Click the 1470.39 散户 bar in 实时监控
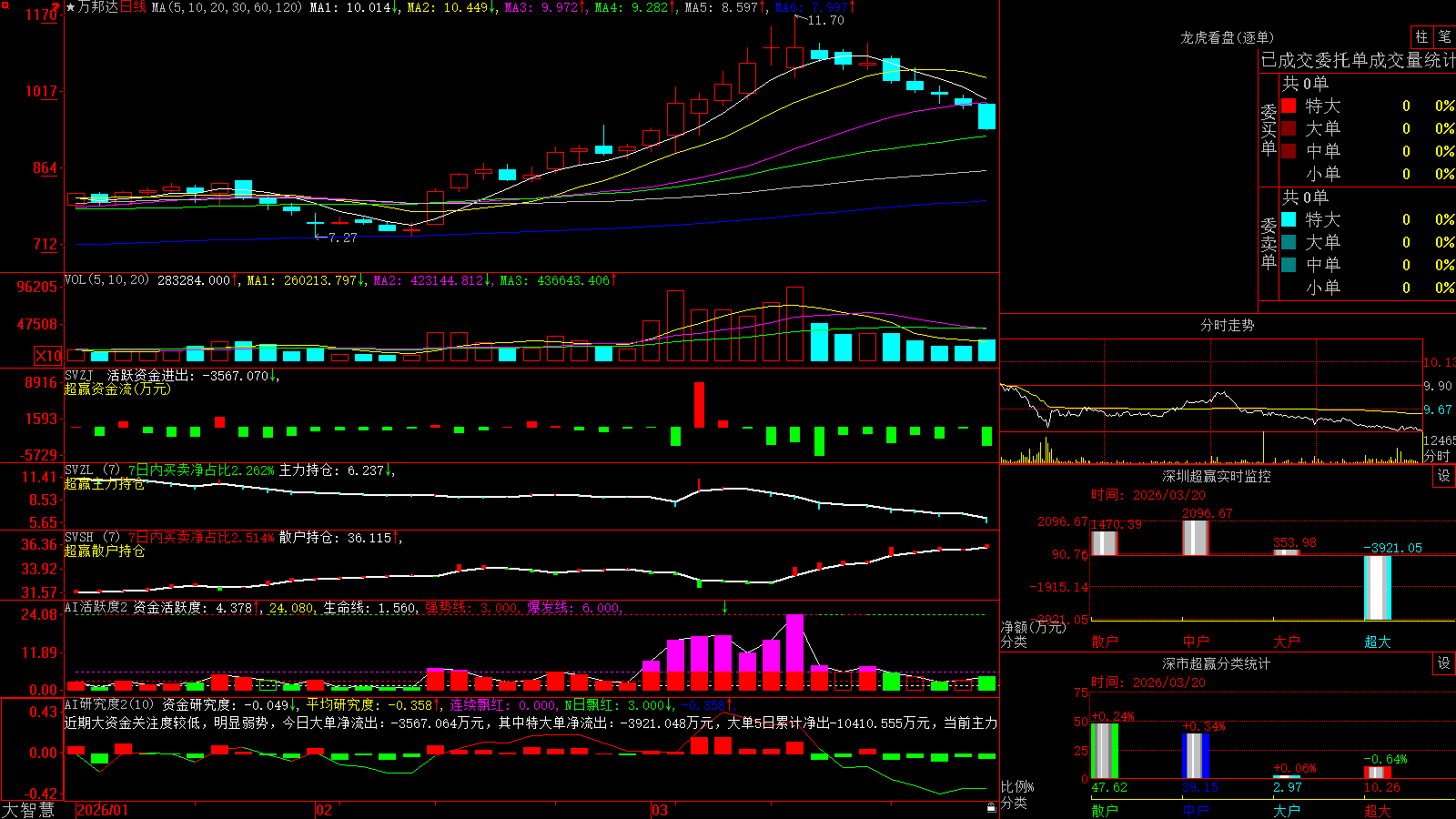This screenshot has height=819, width=1456. pyautogui.click(x=1105, y=543)
